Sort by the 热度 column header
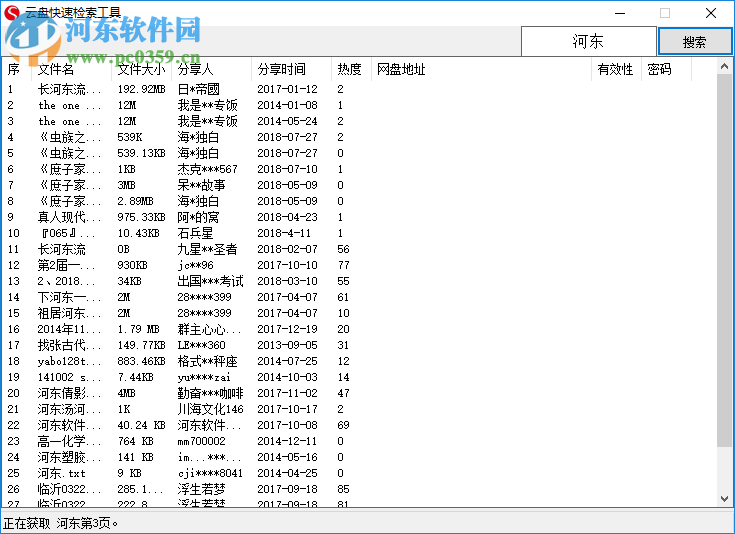The width and height of the screenshot is (735, 534). point(351,69)
